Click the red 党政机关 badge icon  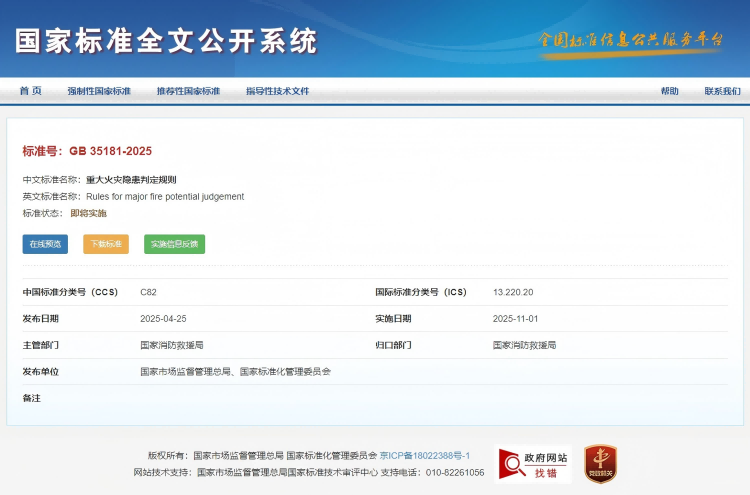coord(600,465)
